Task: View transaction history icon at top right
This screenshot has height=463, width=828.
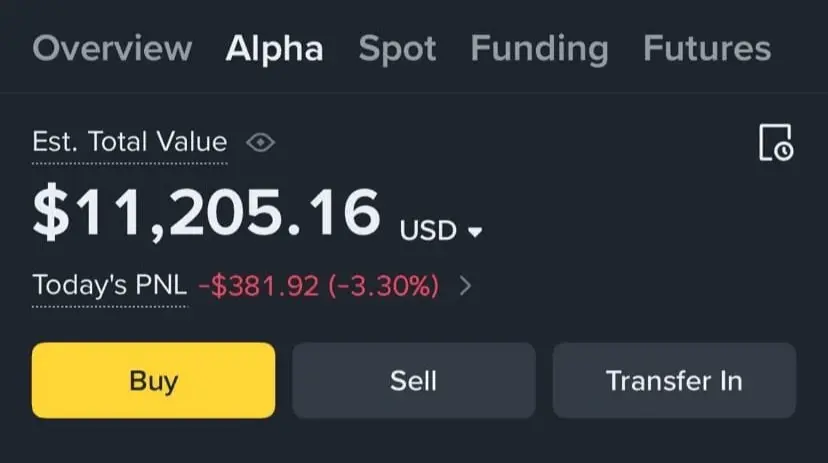Action: pyautogui.click(x=775, y=143)
